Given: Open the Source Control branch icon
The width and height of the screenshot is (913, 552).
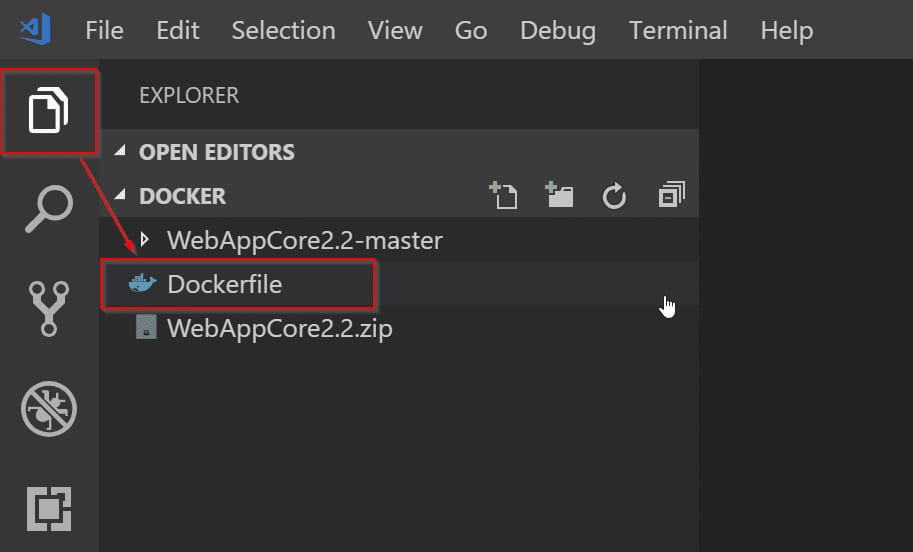Looking at the screenshot, I should (x=49, y=309).
